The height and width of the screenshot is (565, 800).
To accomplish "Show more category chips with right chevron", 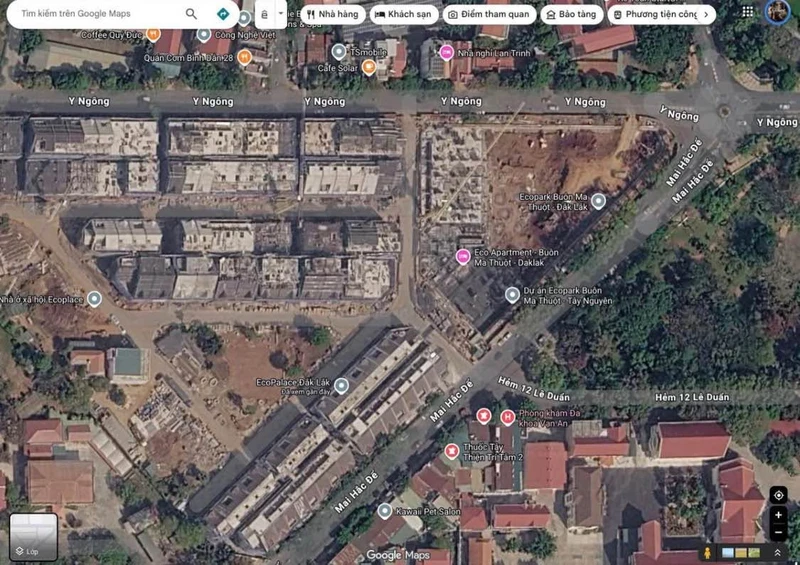I will pos(706,14).
